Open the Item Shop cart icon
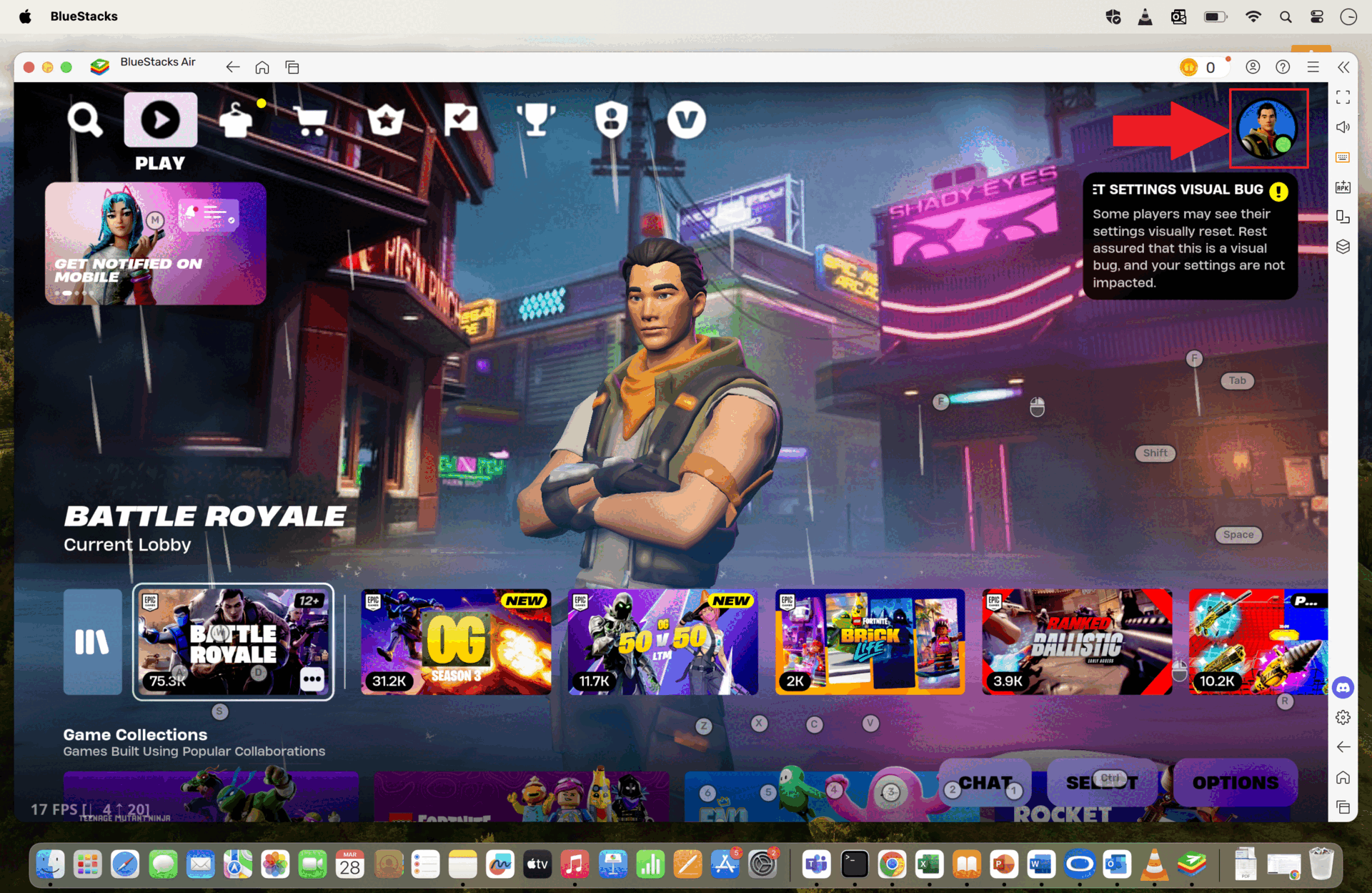 pyautogui.click(x=312, y=120)
